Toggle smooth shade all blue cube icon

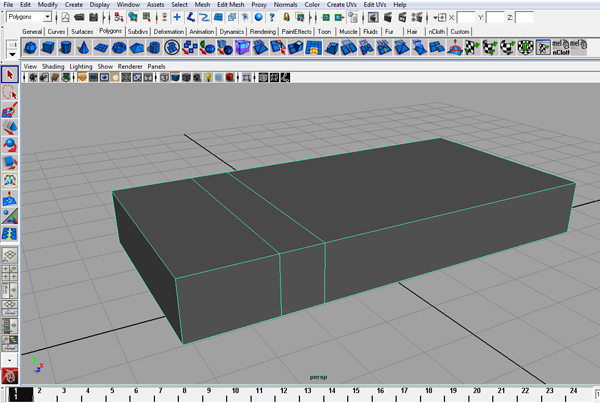point(175,78)
